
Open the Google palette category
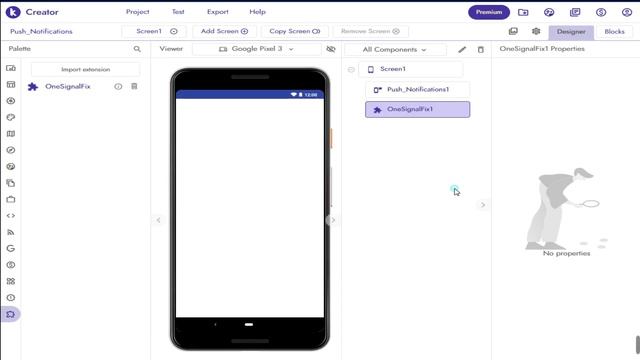[11, 249]
